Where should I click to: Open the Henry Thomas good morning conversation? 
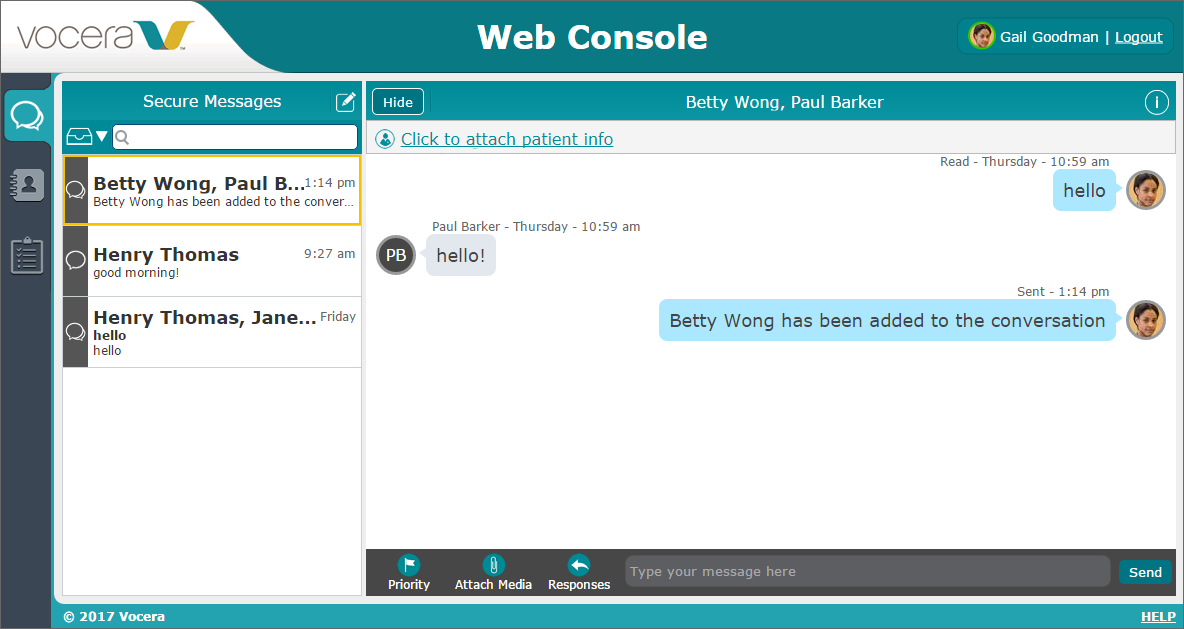click(211, 261)
